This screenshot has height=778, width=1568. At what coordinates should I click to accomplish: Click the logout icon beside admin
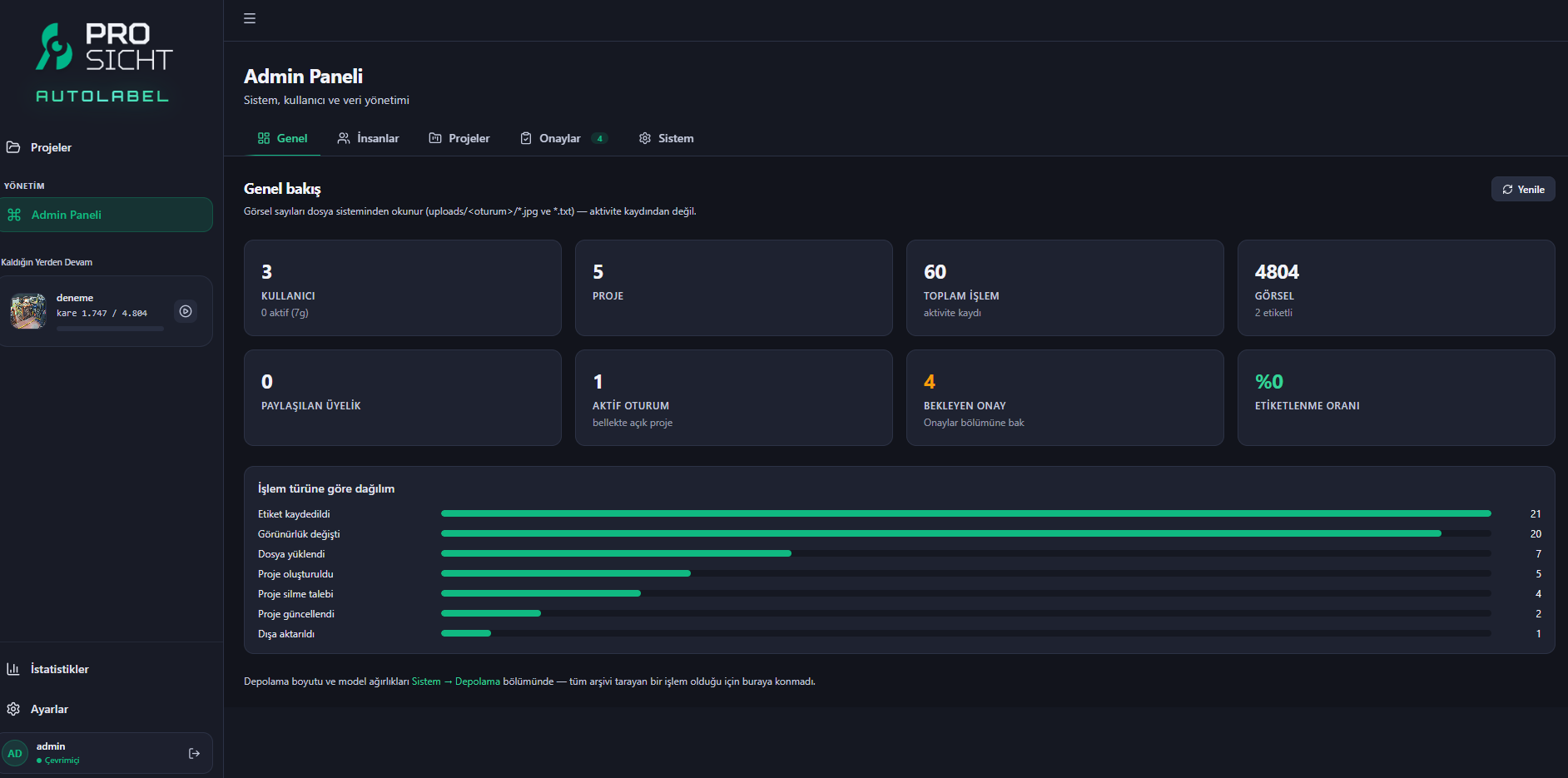[x=194, y=753]
